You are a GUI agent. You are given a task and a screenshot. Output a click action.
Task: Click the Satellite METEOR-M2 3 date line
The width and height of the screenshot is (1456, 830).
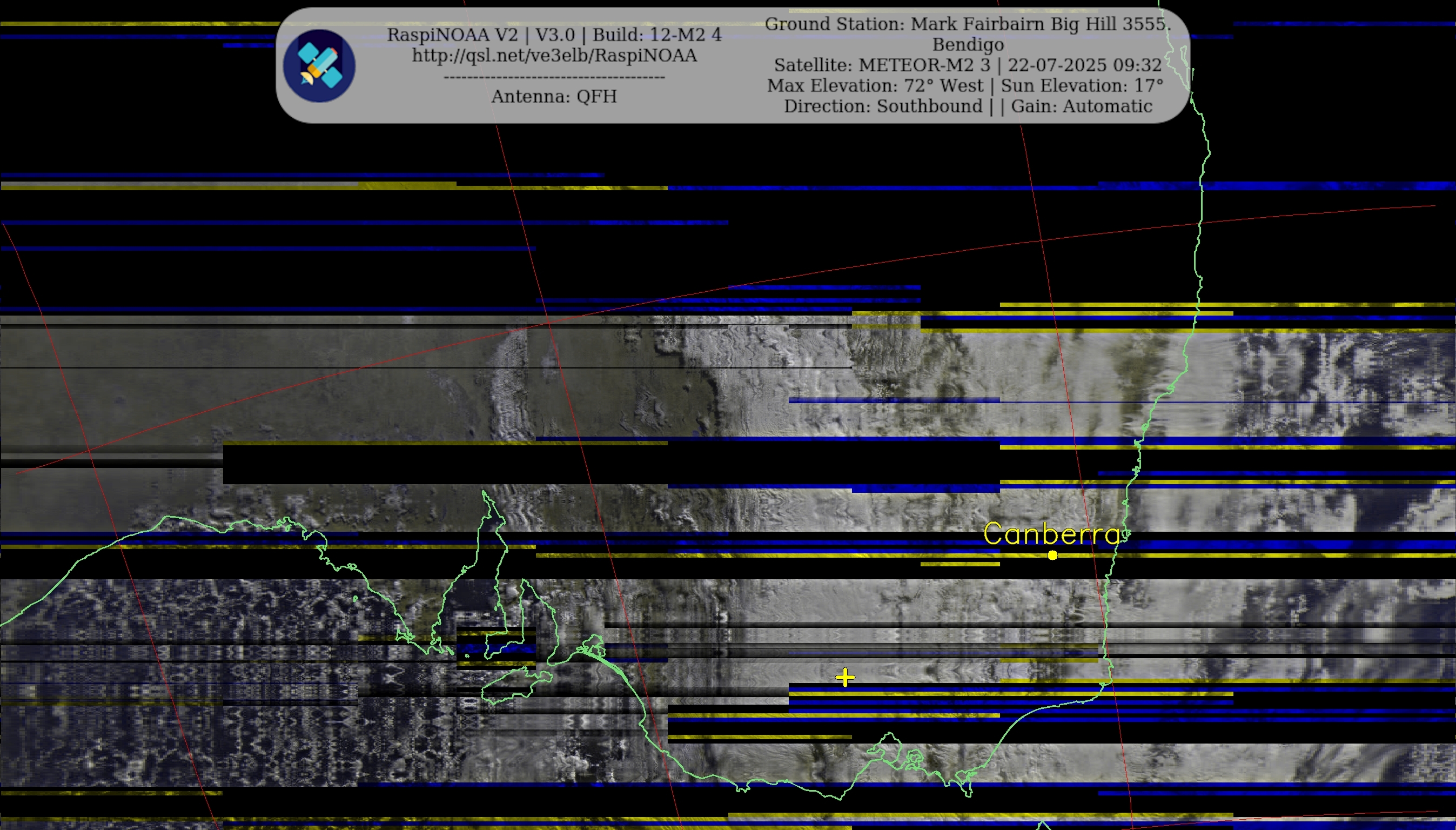tap(968, 65)
